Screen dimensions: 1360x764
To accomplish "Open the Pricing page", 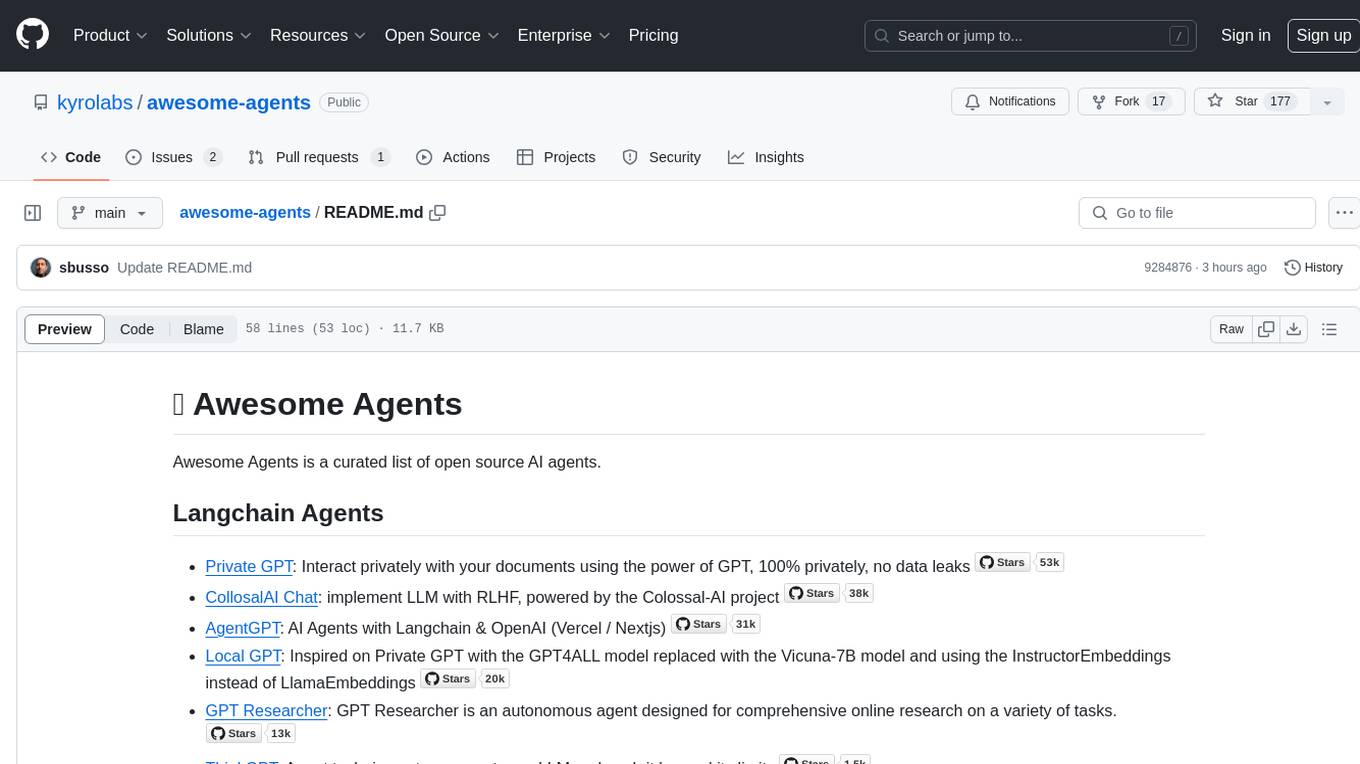I will pyautogui.click(x=653, y=35).
